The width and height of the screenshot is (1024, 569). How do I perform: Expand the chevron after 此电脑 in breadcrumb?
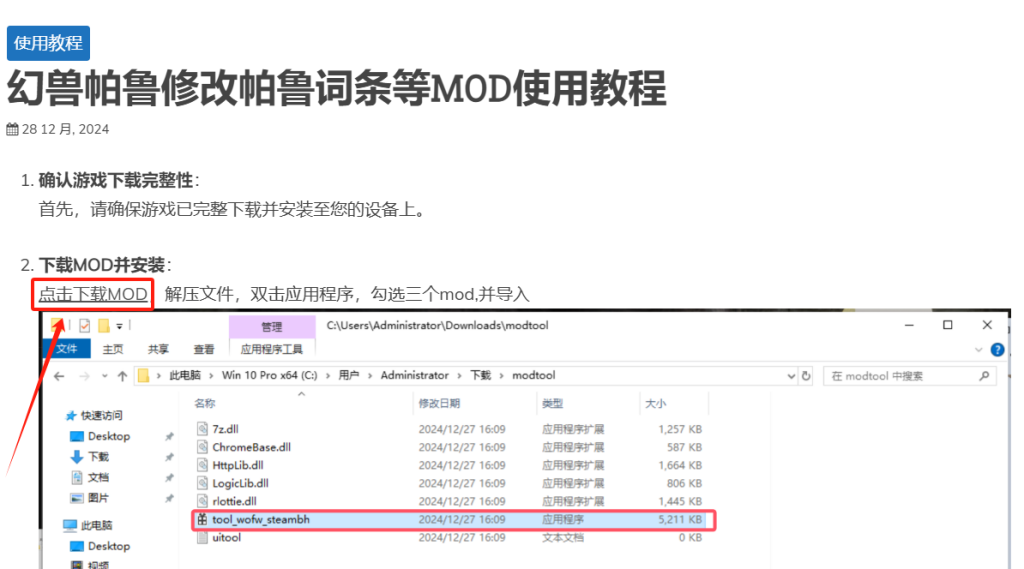tap(211, 376)
